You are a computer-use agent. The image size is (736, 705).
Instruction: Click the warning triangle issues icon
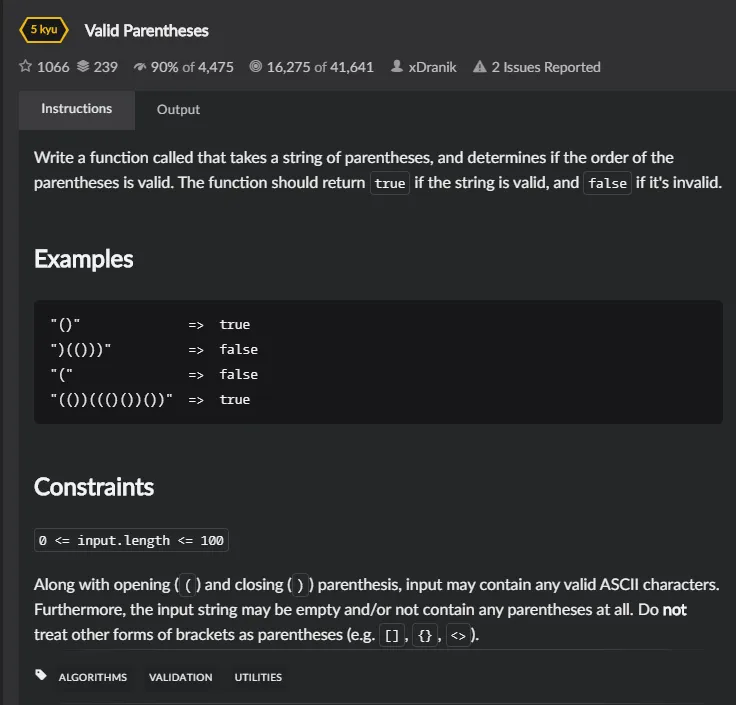coord(479,67)
